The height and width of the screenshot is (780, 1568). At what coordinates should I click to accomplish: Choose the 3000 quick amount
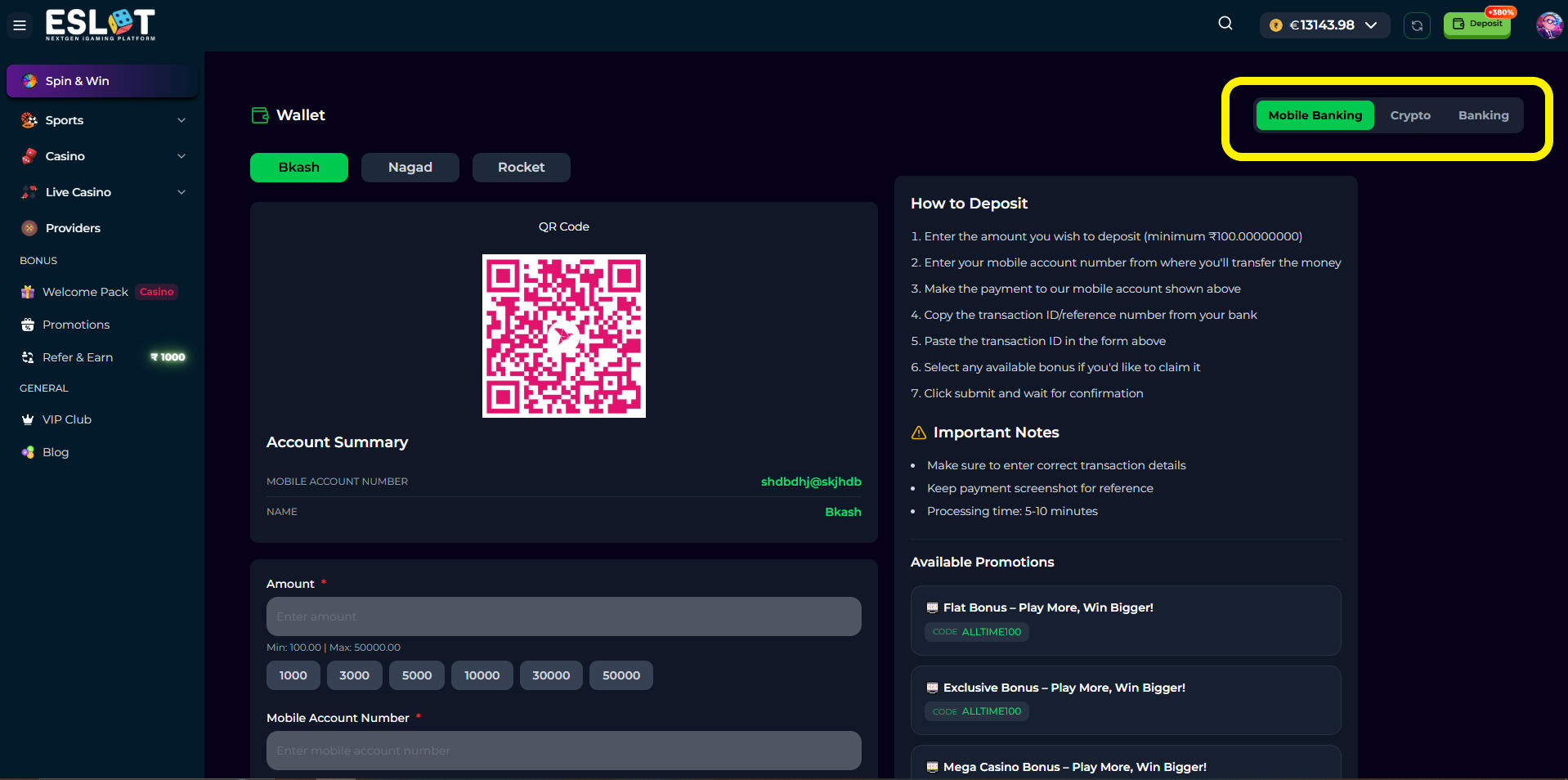[355, 675]
